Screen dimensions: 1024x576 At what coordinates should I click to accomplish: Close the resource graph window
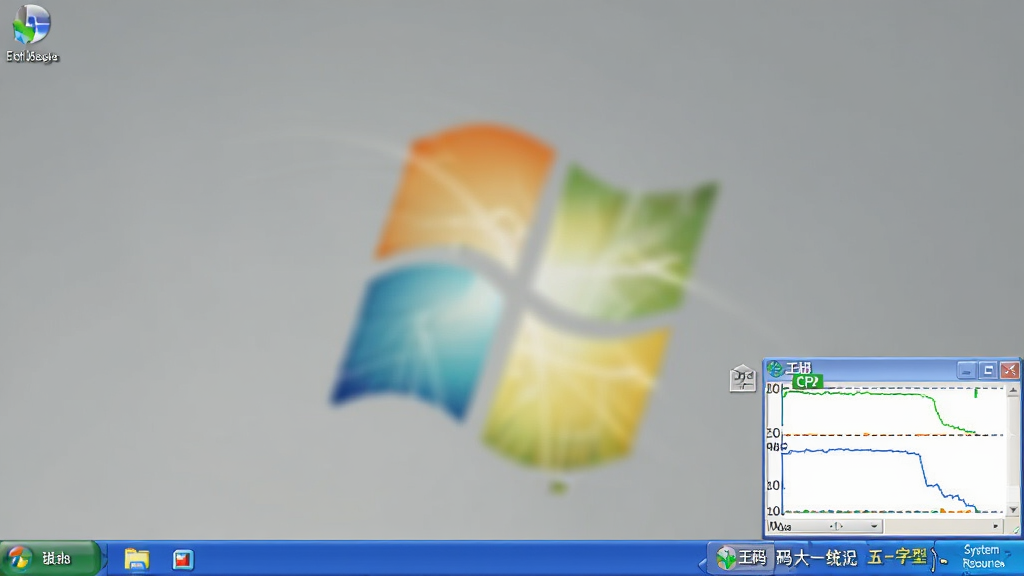tap(1010, 370)
